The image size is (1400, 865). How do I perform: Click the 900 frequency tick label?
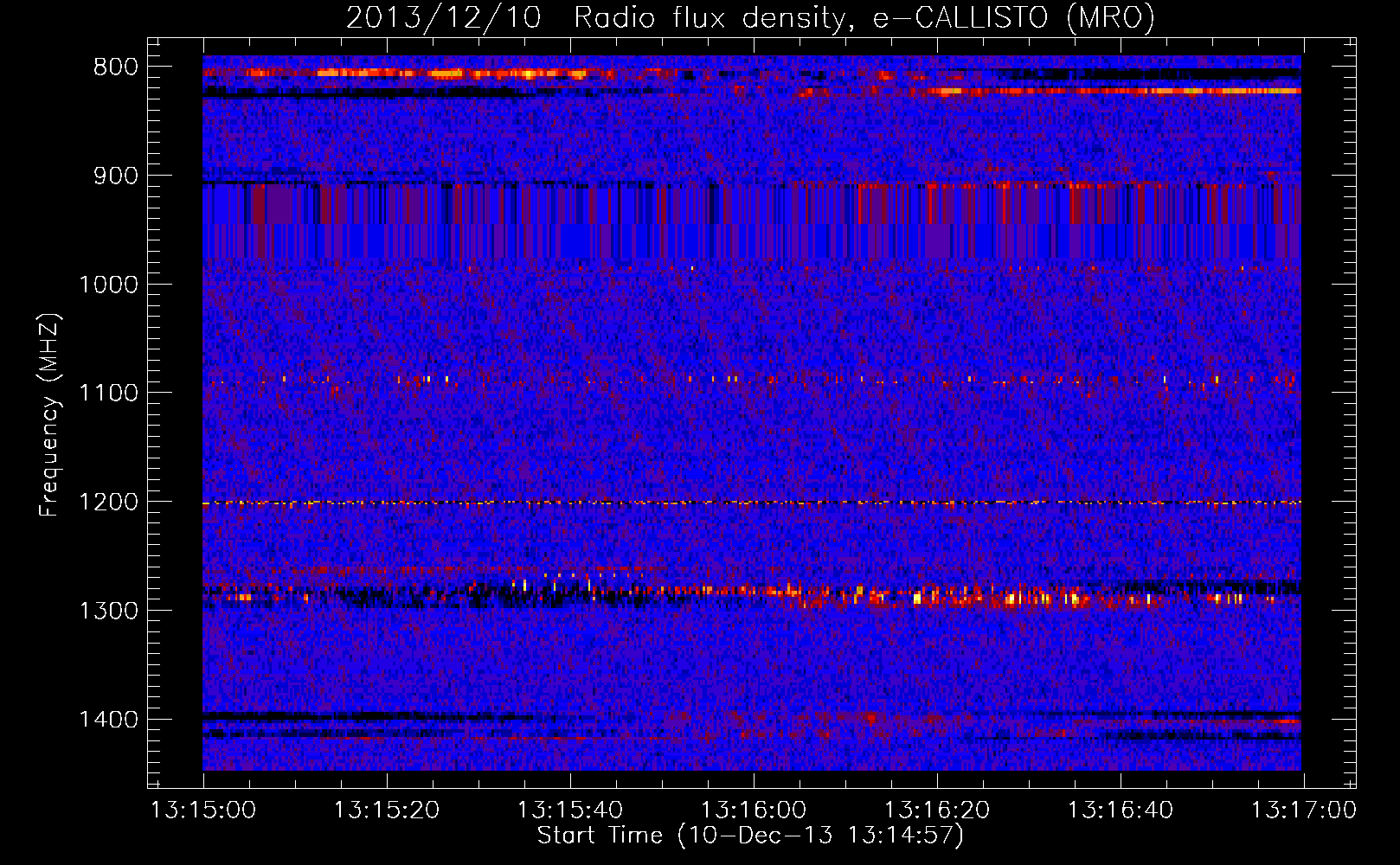coord(115,176)
